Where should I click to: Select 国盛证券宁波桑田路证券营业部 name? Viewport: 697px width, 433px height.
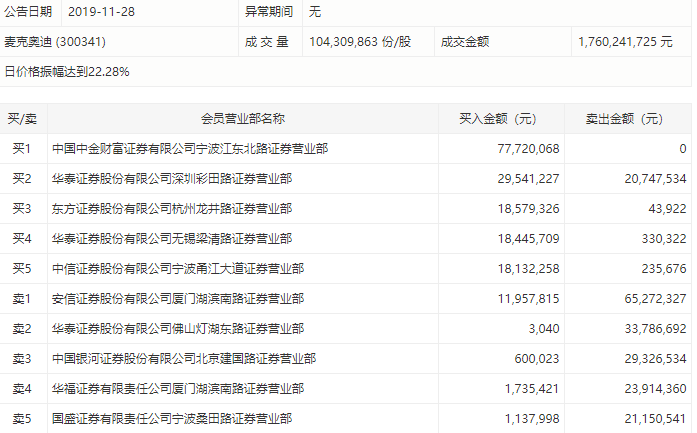coord(172,419)
